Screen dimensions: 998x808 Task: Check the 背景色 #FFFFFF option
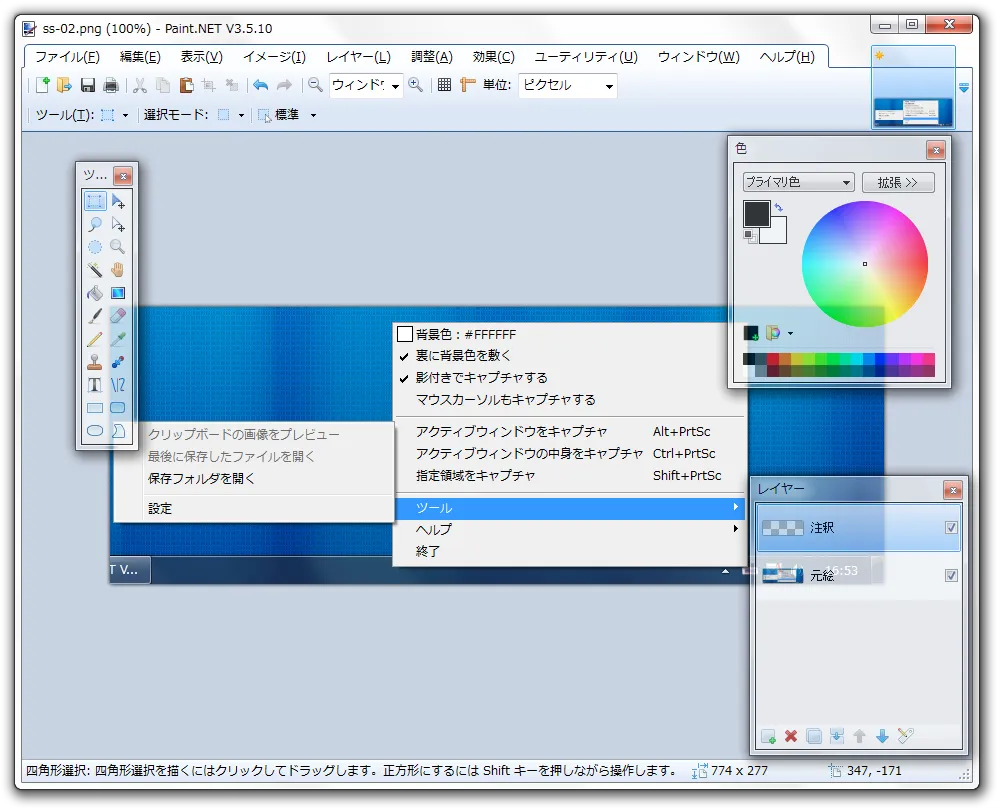(x=406, y=334)
